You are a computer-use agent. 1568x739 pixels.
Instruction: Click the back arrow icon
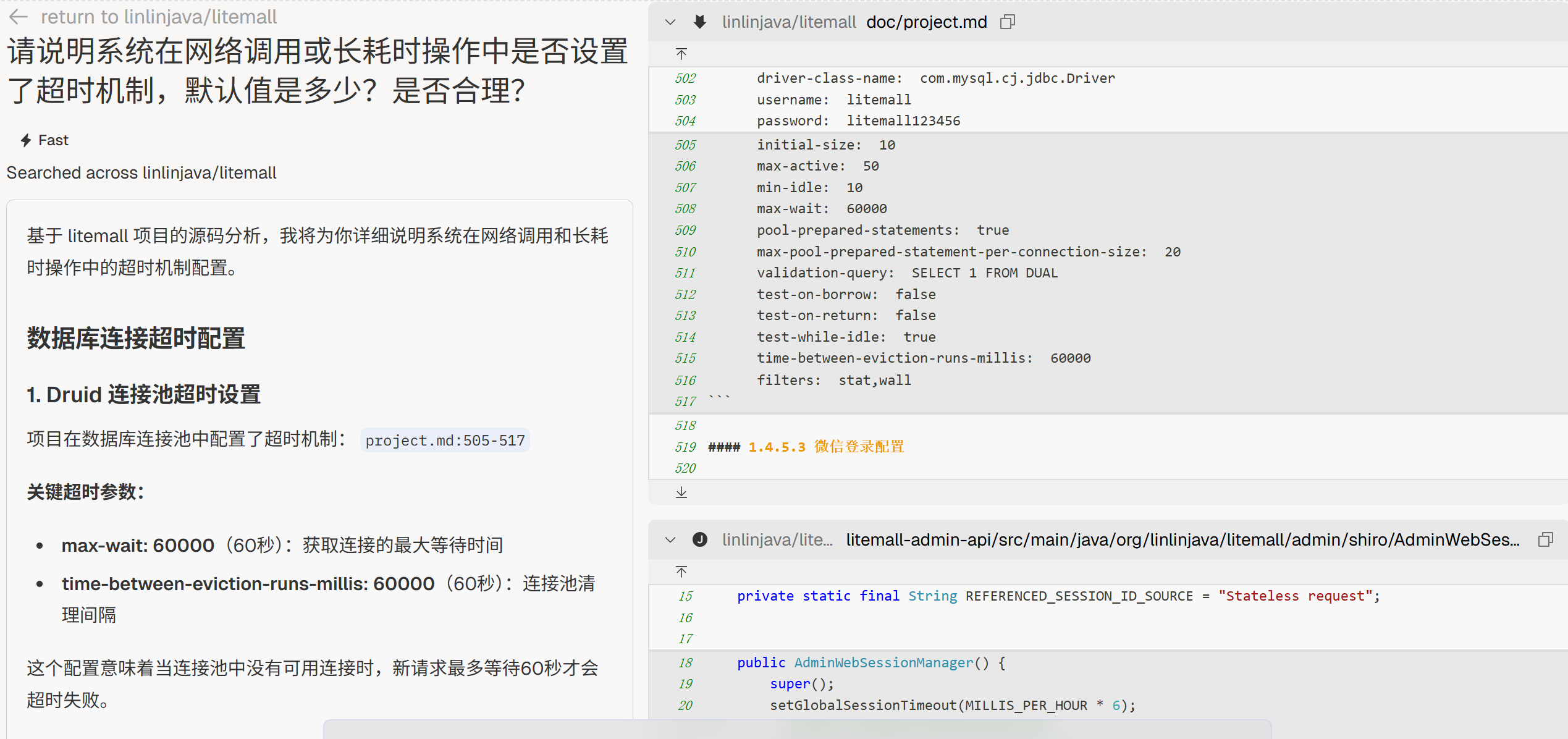point(19,17)
